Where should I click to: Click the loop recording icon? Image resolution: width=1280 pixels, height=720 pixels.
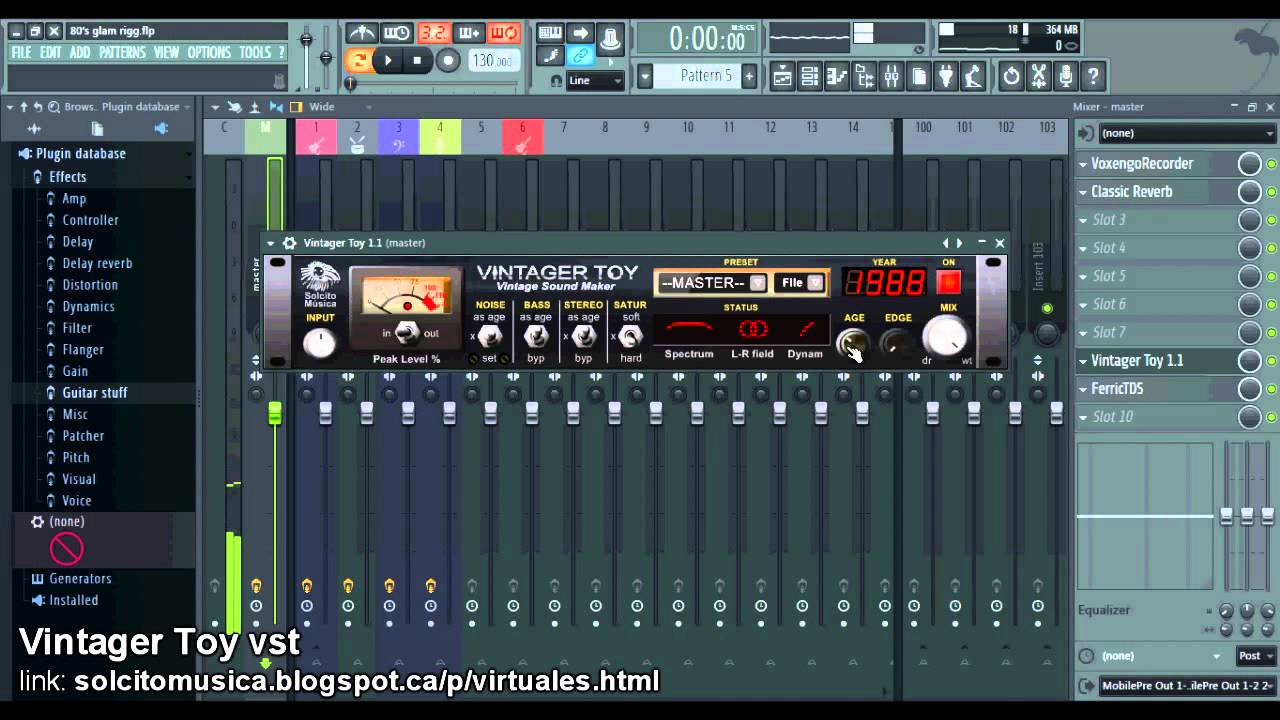point(504,33)
